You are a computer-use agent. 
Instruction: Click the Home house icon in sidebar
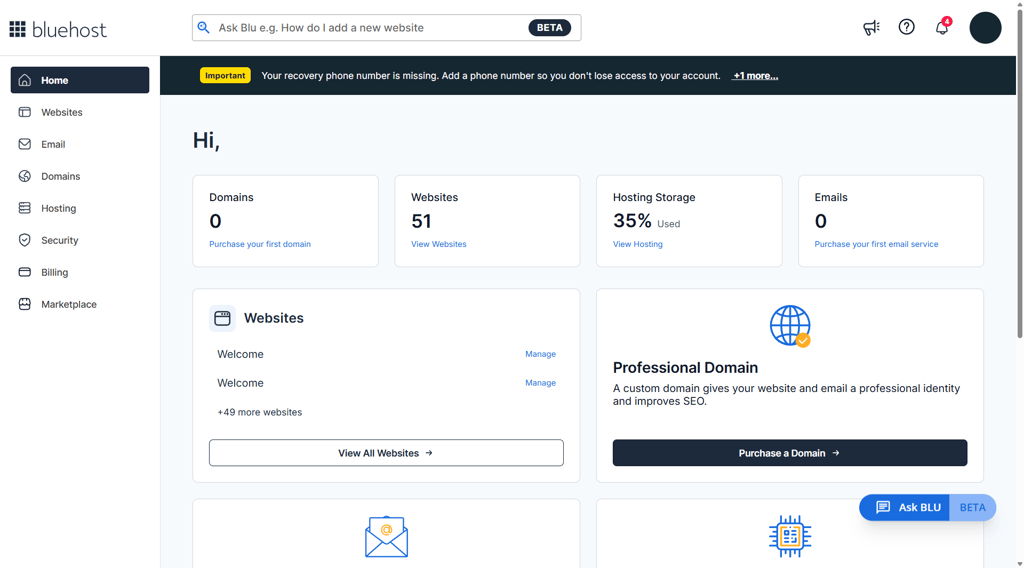25,80
